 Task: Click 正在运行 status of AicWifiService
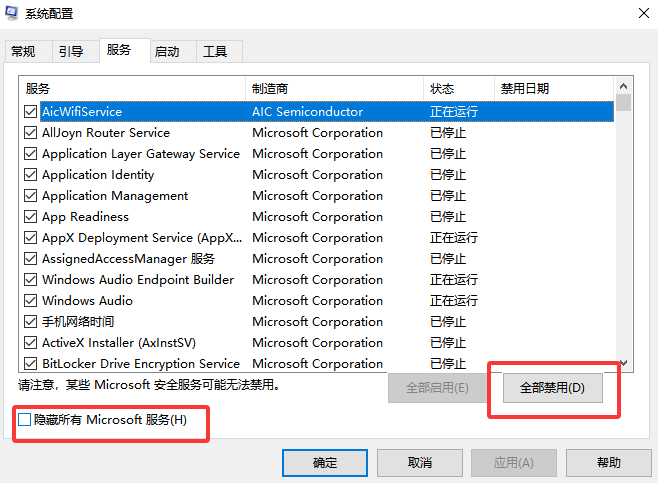point(454,112)
